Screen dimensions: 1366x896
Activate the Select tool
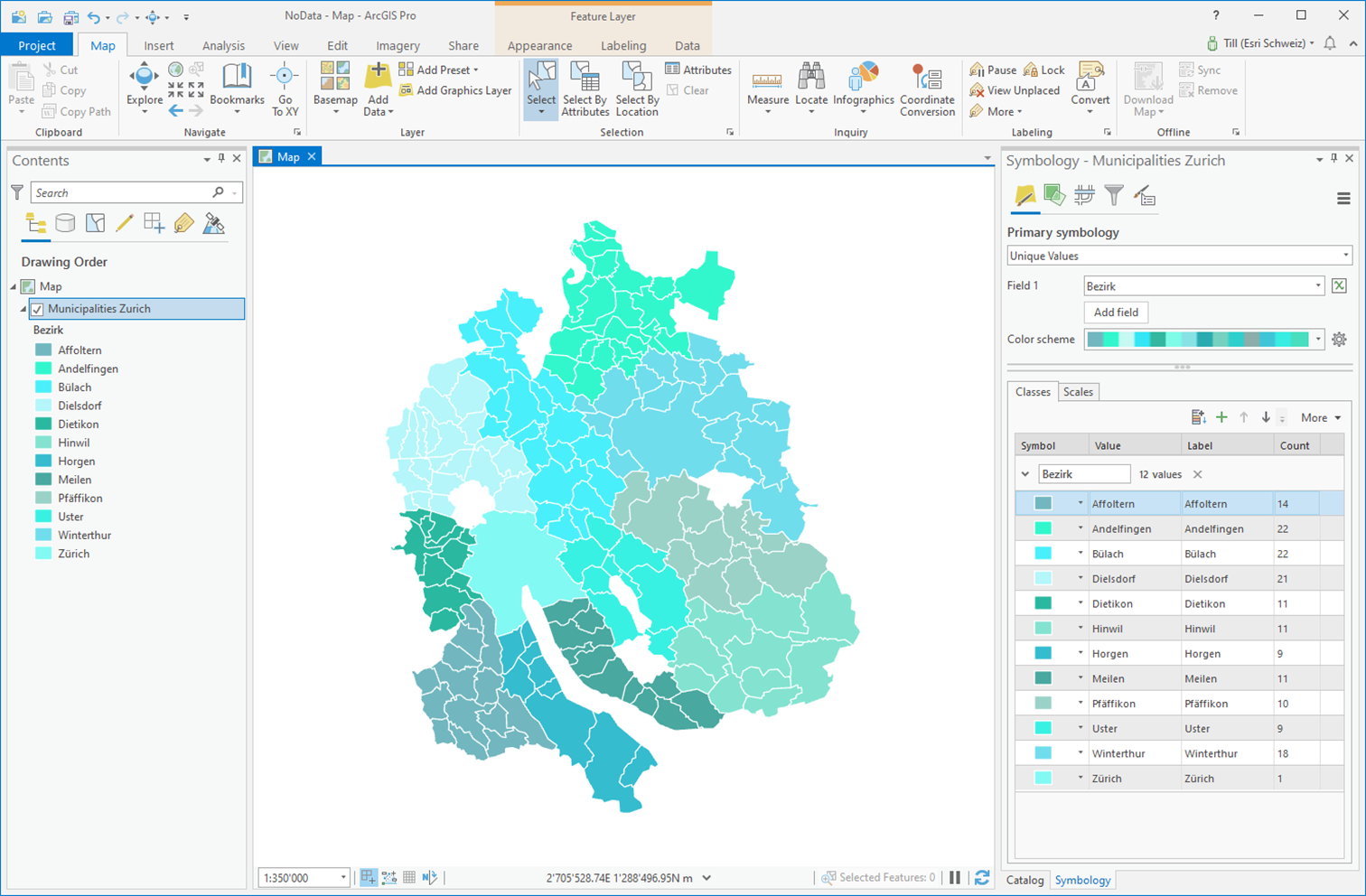pyautogui.click(x=541, y=89)
